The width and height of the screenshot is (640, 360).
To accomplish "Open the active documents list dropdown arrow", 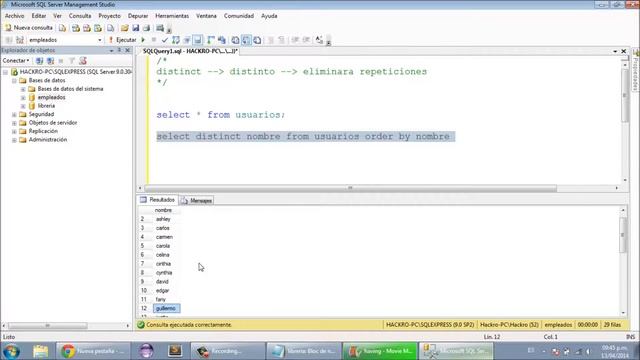I will point(615,51).
